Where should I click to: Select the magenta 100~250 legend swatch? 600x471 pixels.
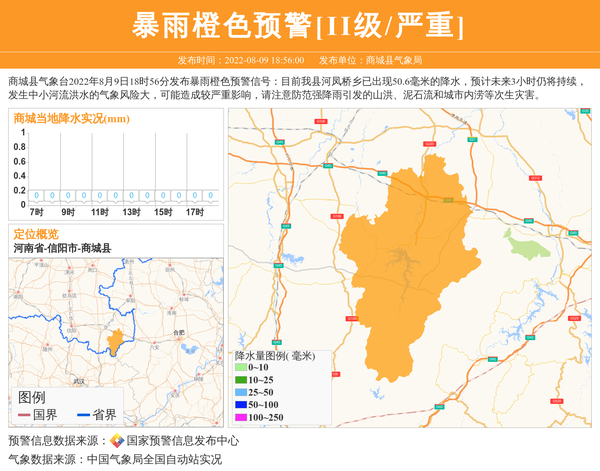tap(241, 417)
